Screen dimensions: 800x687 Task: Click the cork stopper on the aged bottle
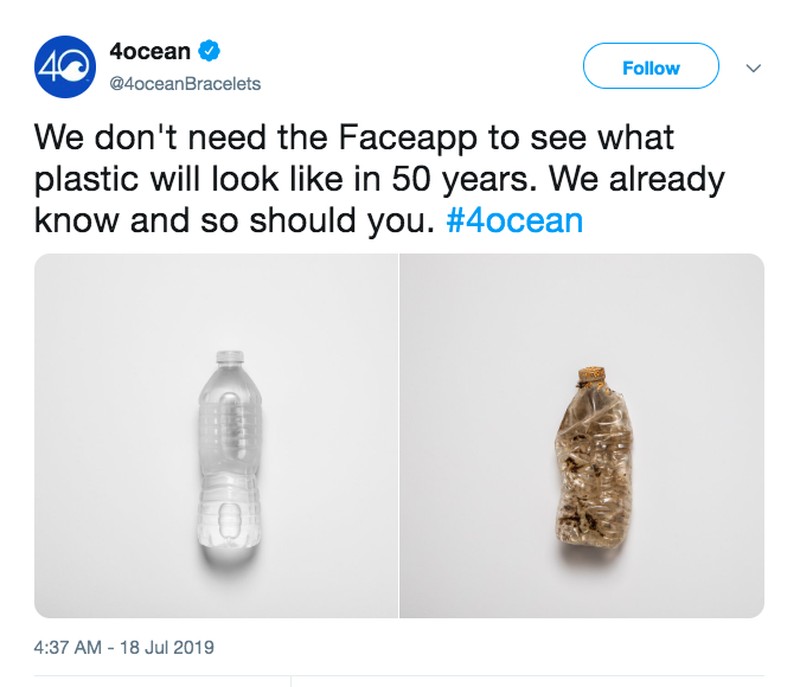[592, 377]
